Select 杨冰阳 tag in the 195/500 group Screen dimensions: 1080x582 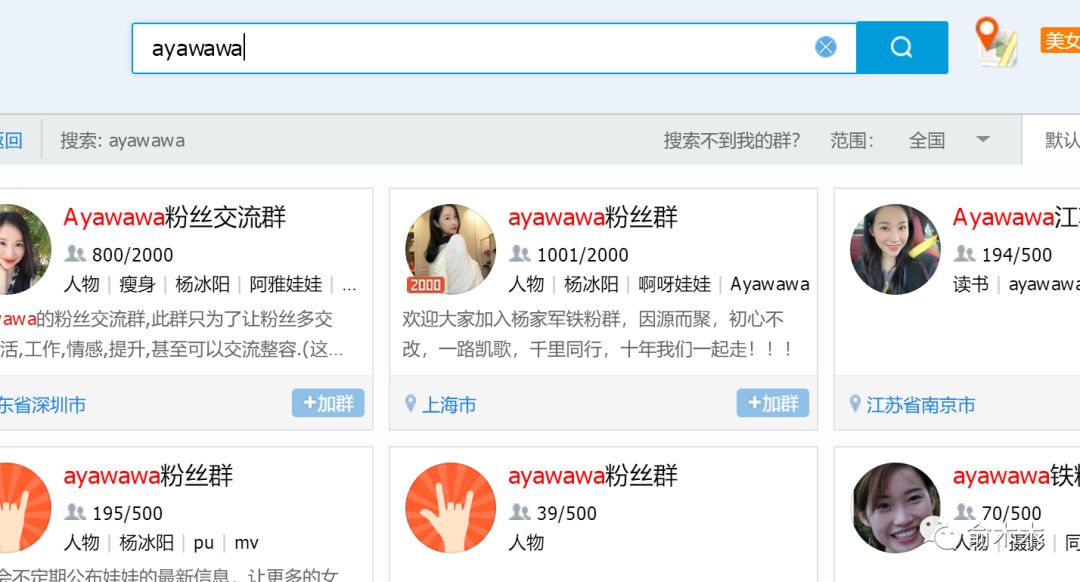click(x=147, y=543)
